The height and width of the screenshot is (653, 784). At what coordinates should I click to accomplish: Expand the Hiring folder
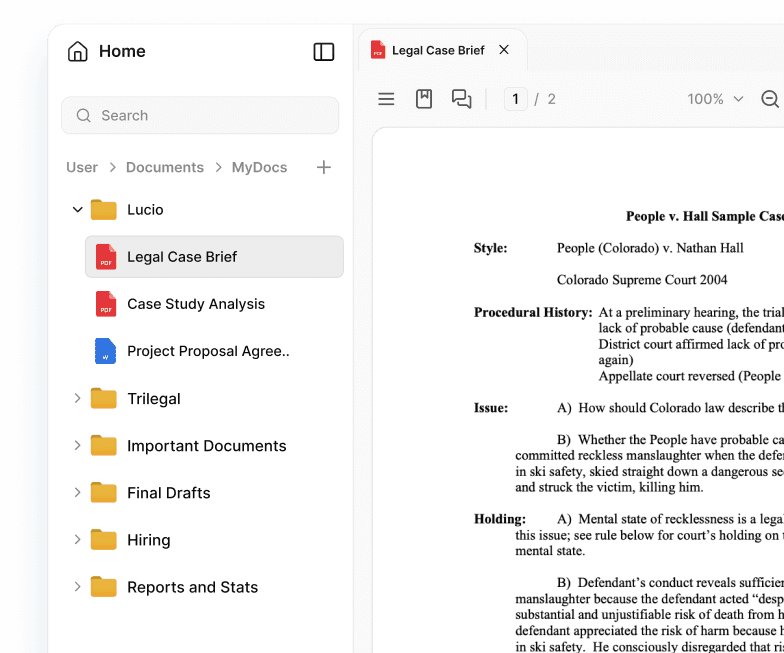click(78, 540)
